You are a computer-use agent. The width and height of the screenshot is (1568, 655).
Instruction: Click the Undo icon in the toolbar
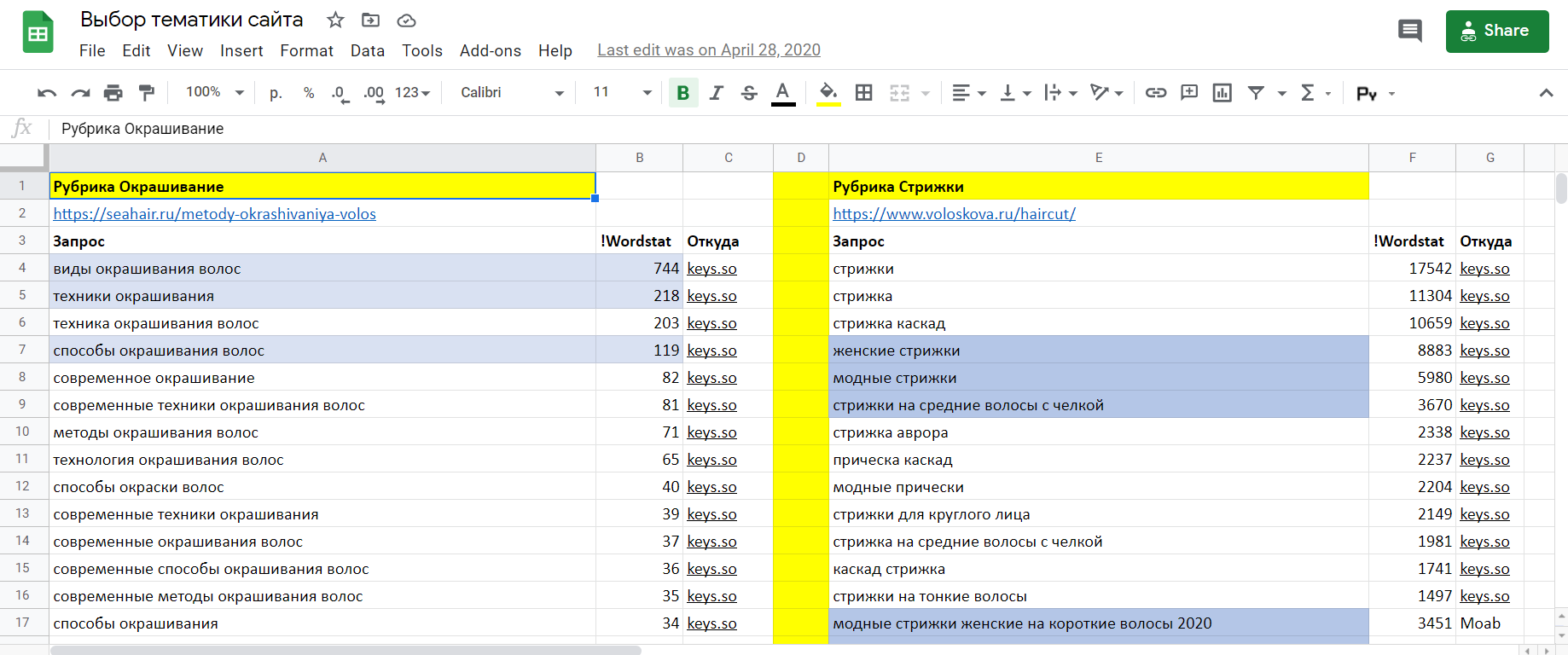point(47,93)
